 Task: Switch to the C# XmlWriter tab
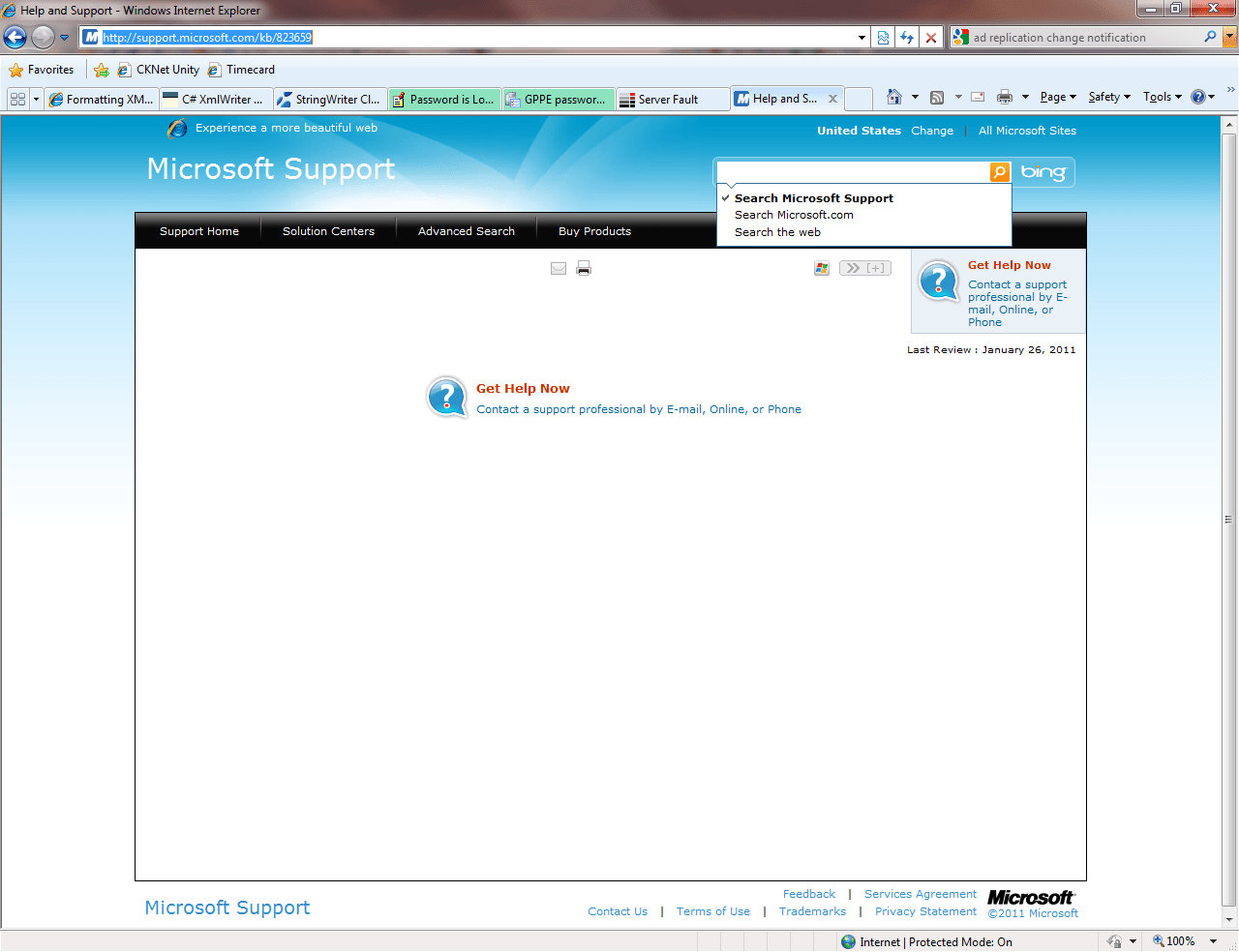click(x=215, y=99)
